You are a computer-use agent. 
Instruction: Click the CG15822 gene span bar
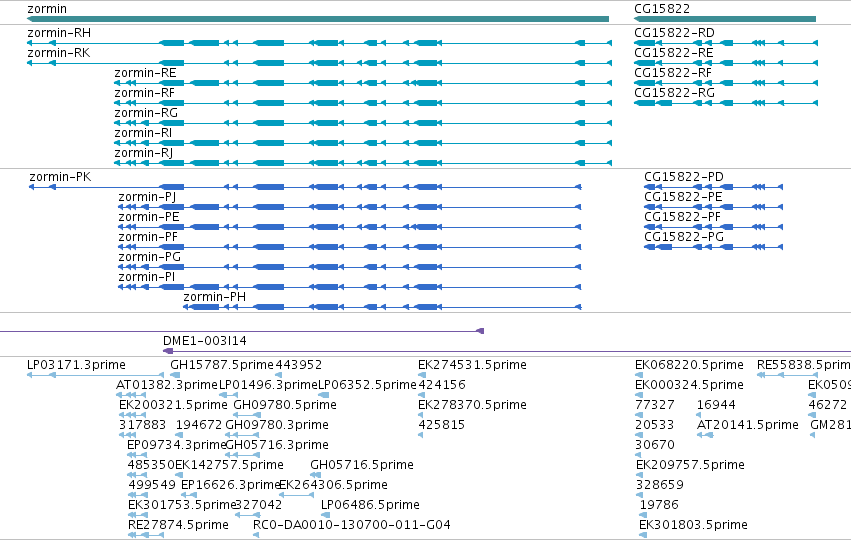(725, 19)
